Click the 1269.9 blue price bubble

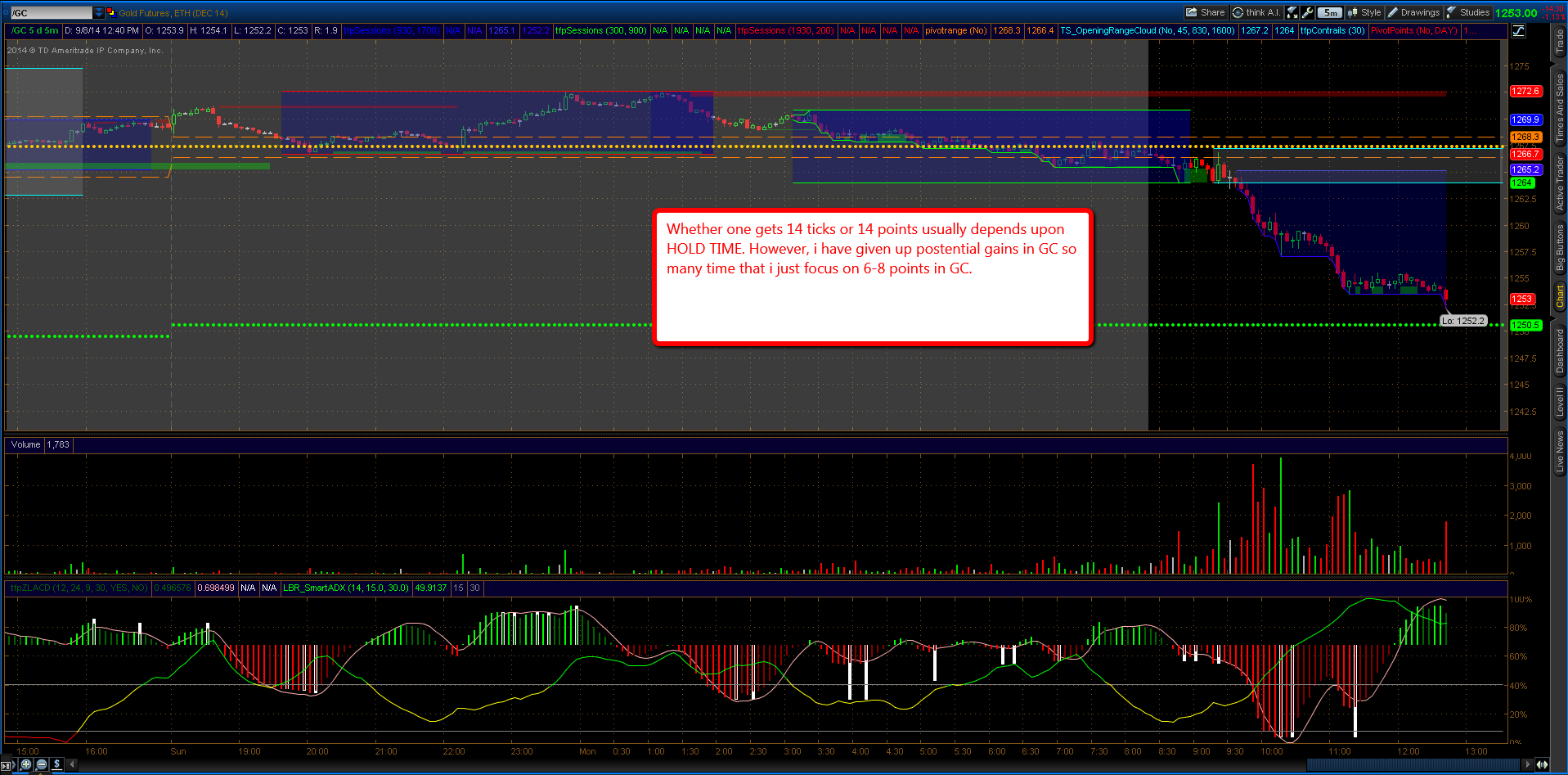coord(1525,119)
